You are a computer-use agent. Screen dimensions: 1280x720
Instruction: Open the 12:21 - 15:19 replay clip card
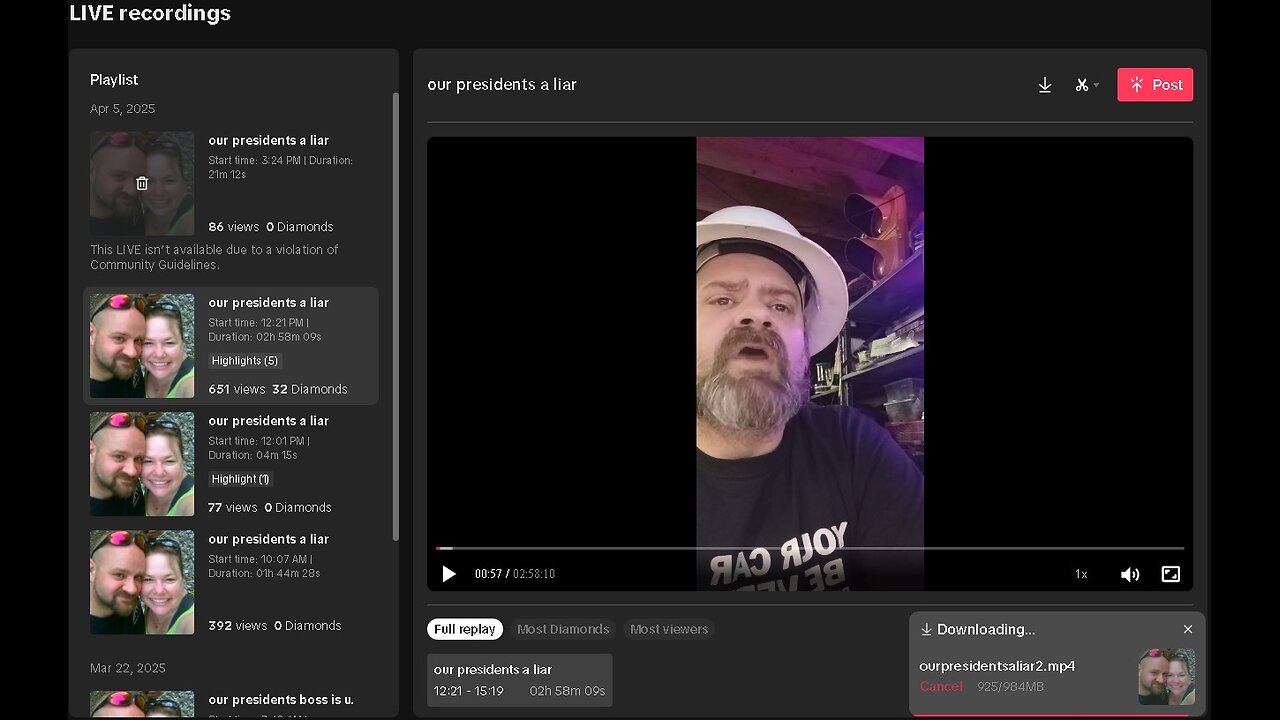(520, 680)
